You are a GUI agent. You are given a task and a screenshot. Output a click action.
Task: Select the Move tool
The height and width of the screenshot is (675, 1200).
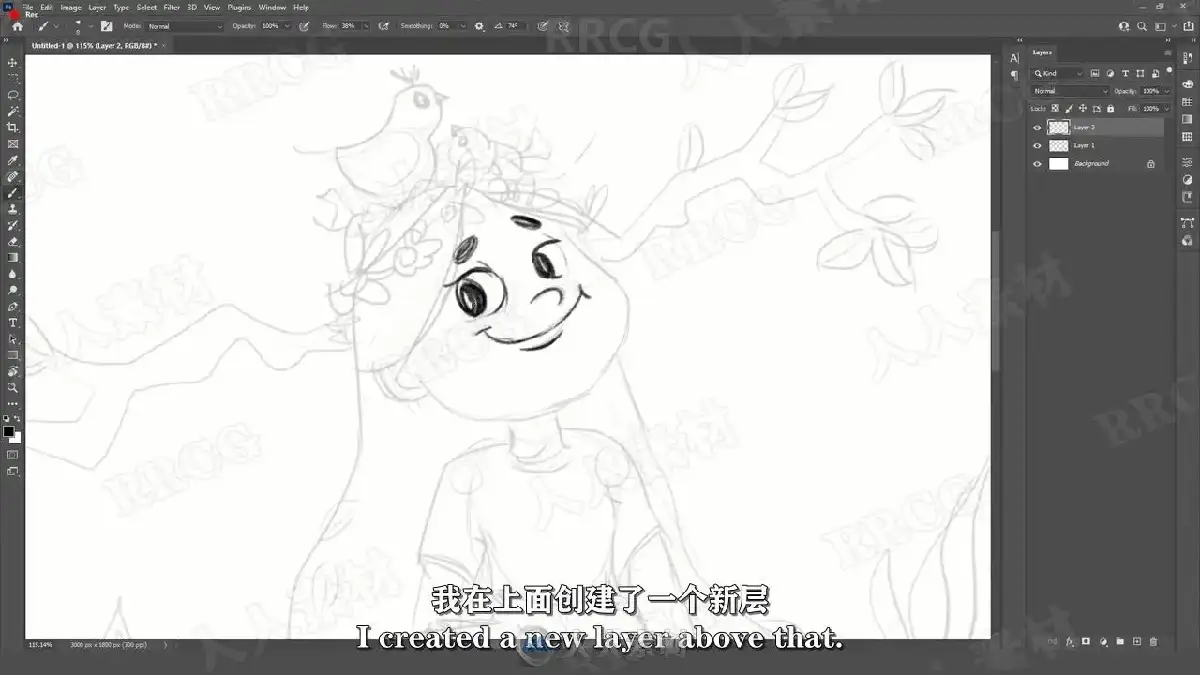coord(13,62)
